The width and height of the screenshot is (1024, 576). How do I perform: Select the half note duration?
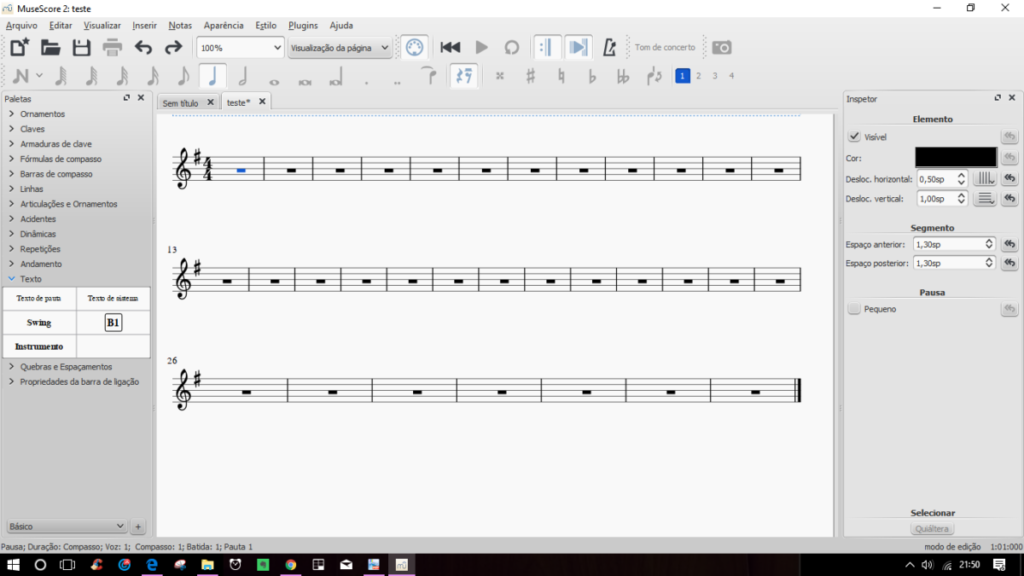(242, 76)
